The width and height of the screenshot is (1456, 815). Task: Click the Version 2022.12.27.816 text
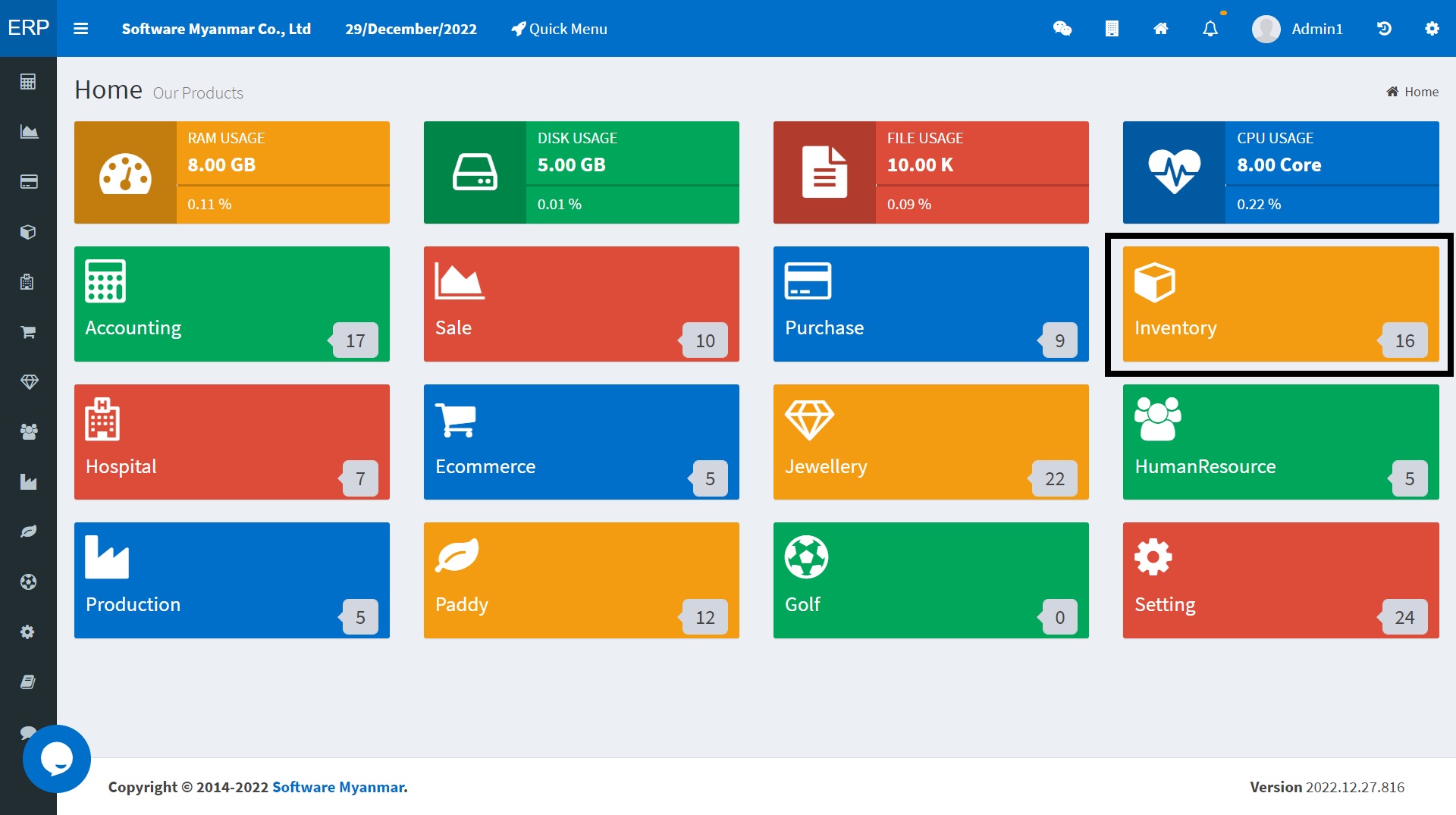click(x=1327, y=787)
